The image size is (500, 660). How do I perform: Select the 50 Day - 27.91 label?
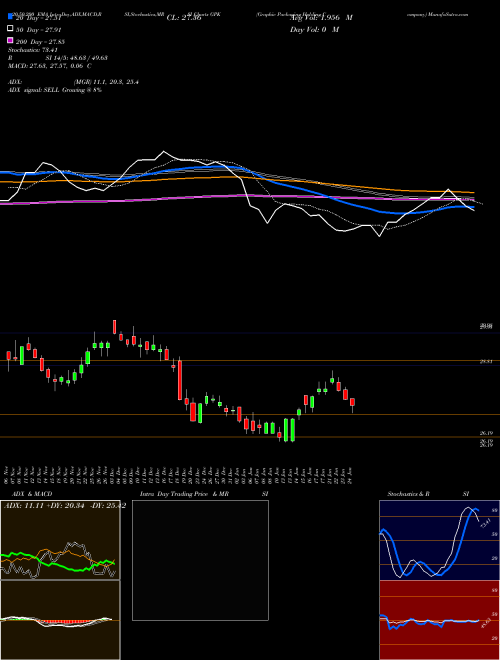click(39, 30)
